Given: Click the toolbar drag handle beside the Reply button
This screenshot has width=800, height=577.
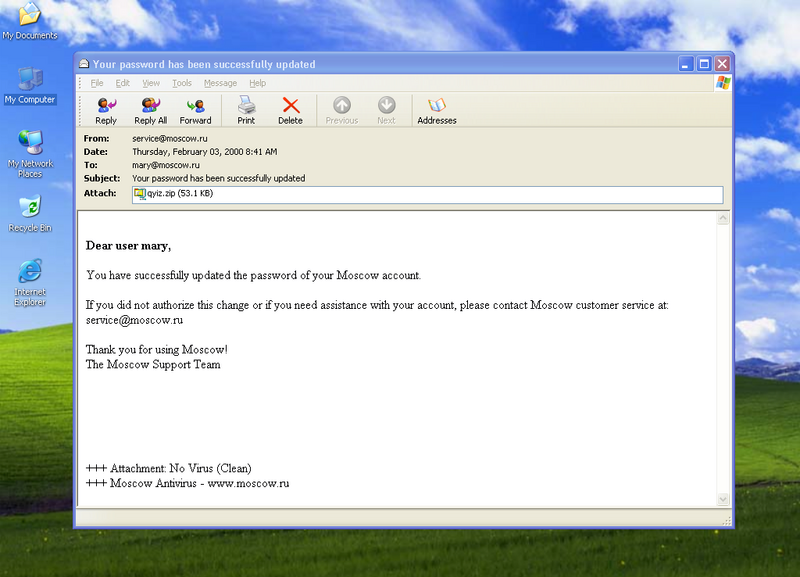Looking at the screenshot, I should [x=80, y=110].
